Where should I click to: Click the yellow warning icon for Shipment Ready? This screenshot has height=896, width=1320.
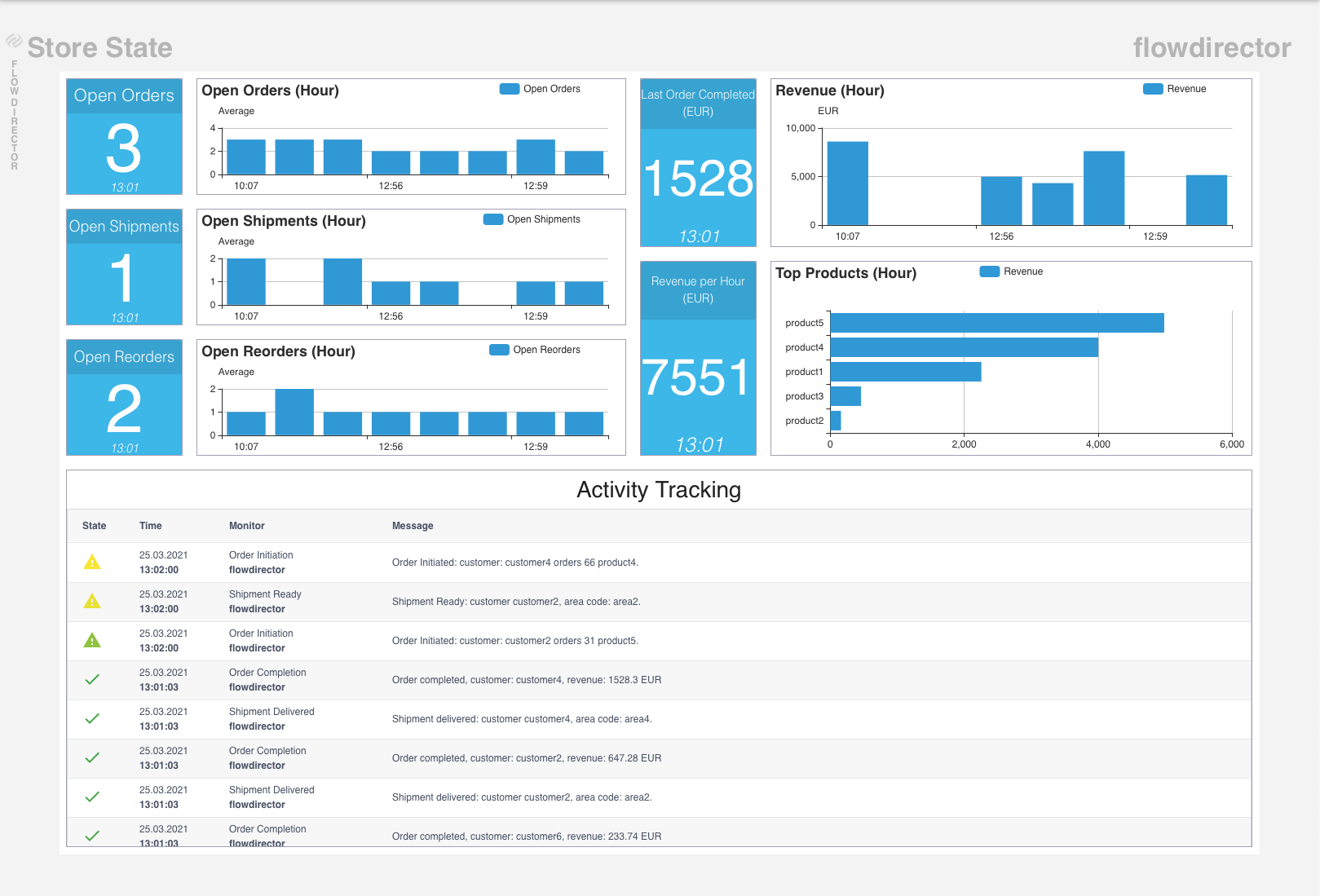[92, 602]
